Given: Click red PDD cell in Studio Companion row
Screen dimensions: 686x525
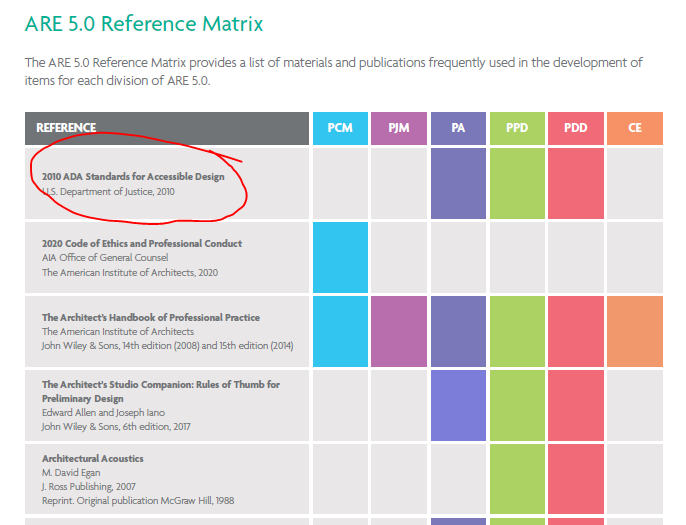Looking at the screenshot, I should click(576, 405).
